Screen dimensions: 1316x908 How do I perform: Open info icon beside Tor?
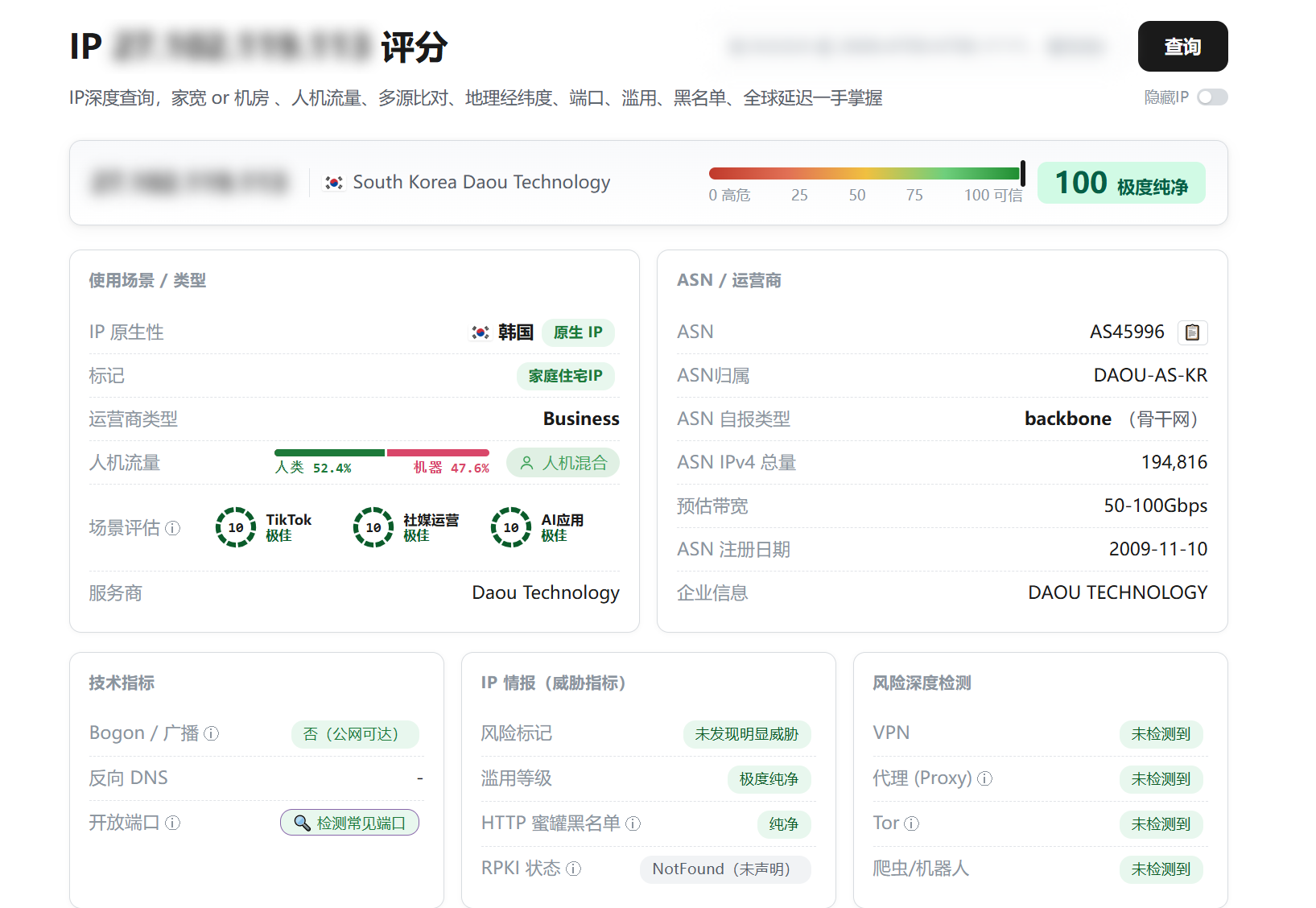(x=912, y=823)
